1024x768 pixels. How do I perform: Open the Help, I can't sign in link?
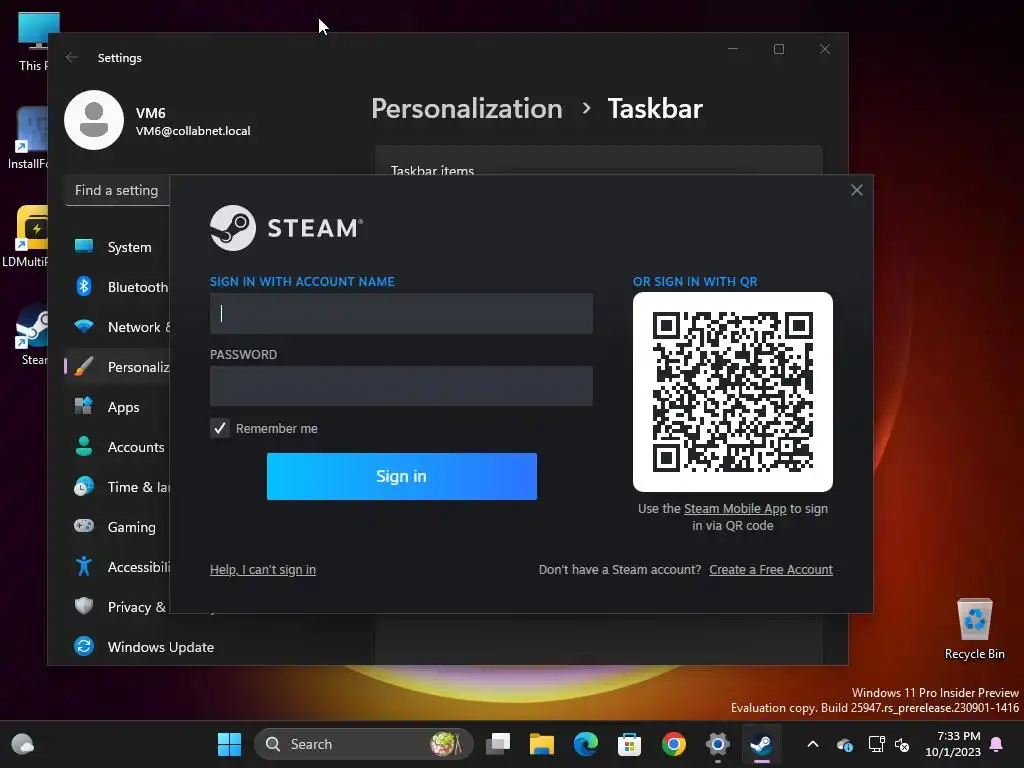coord(263,569)
